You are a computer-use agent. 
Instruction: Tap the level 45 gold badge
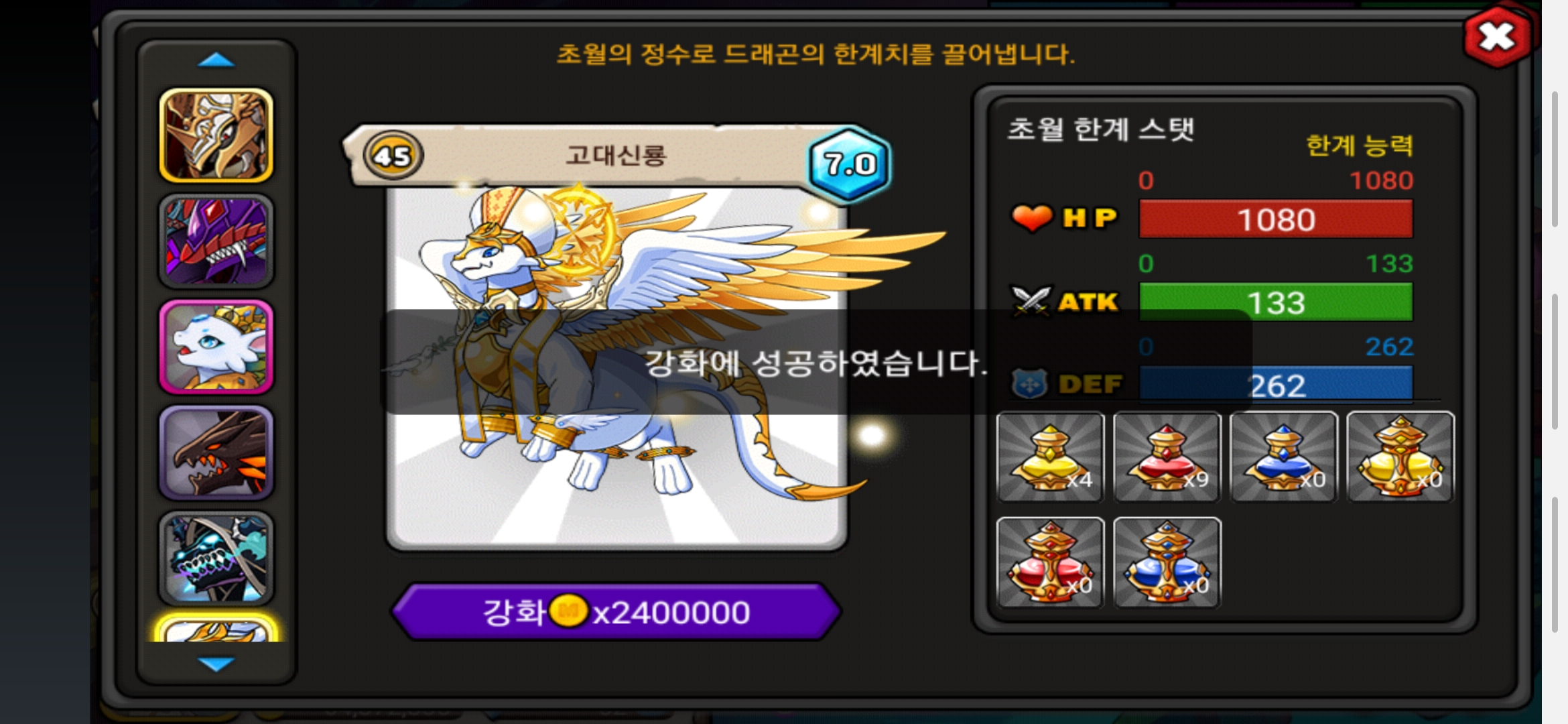click(x=393, y=156)
